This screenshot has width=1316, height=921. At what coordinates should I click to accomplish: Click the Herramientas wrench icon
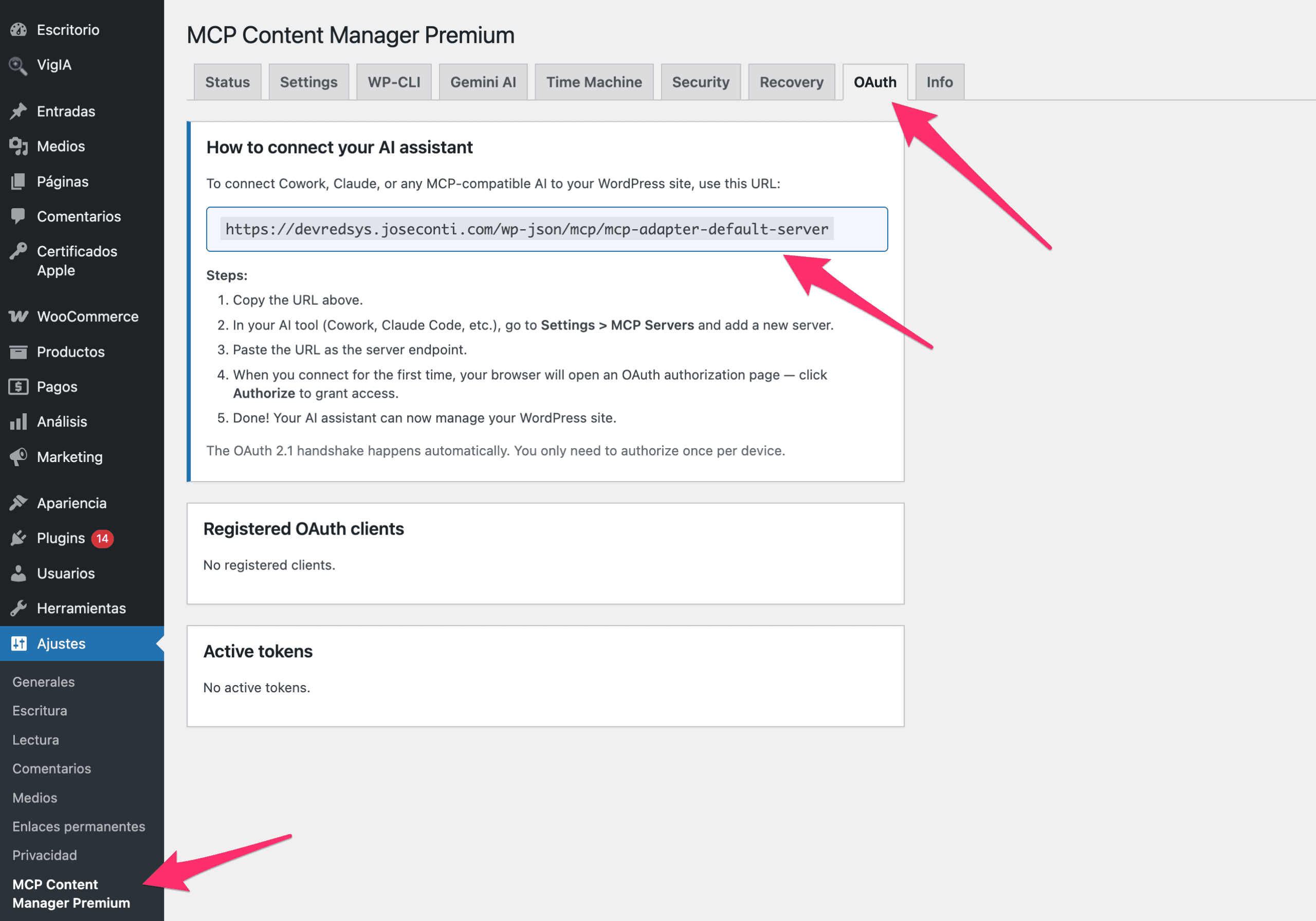[x=19, y=608]
